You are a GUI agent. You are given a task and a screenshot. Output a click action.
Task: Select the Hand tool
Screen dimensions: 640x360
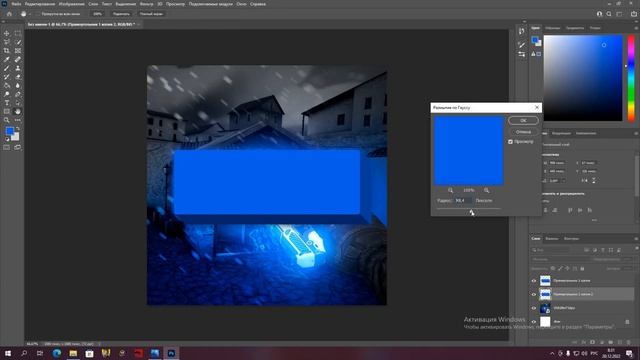[x=18, y=111]
